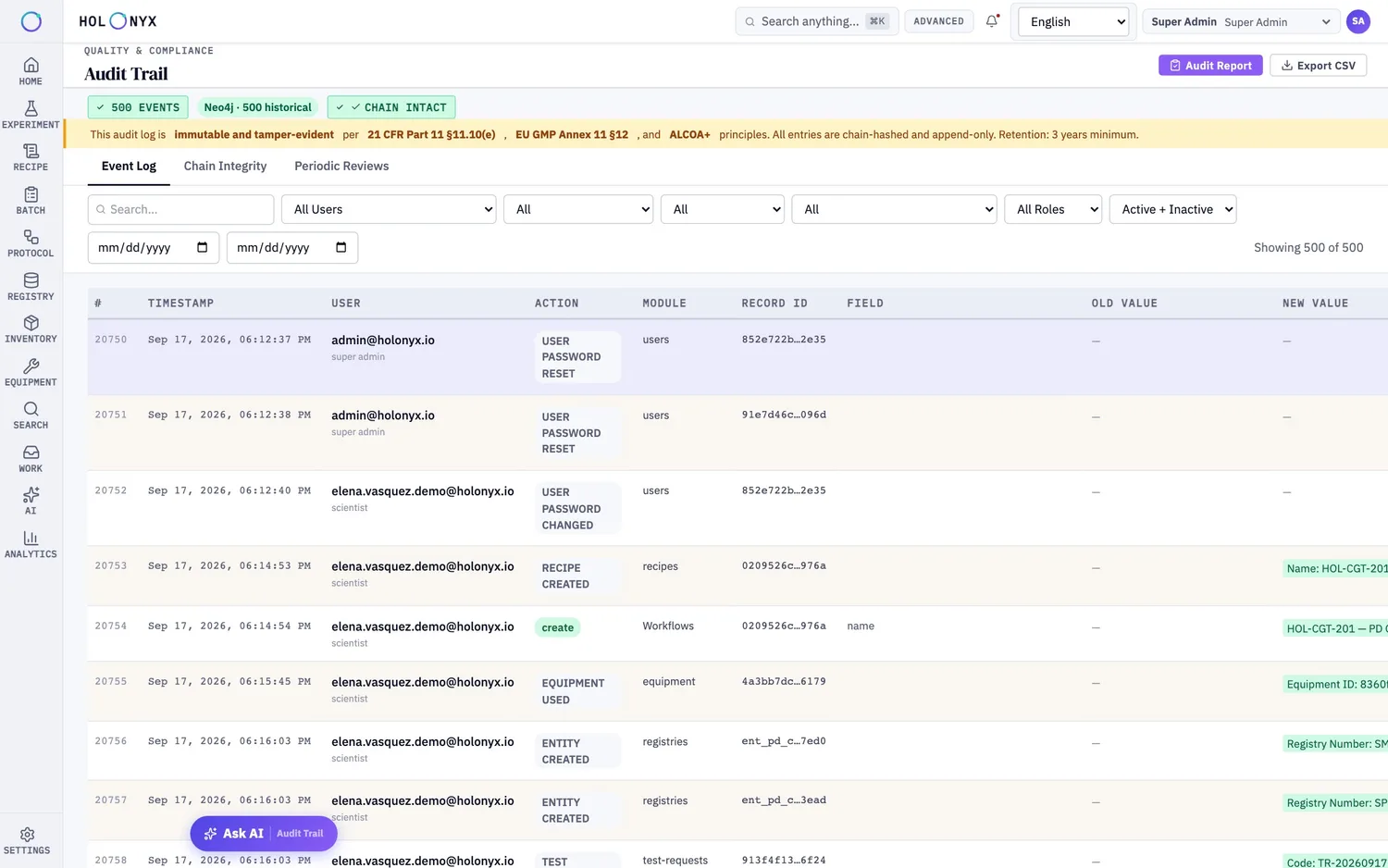Select event number 20751
The image size is (1388, 868).
click(x=111, y=415)
